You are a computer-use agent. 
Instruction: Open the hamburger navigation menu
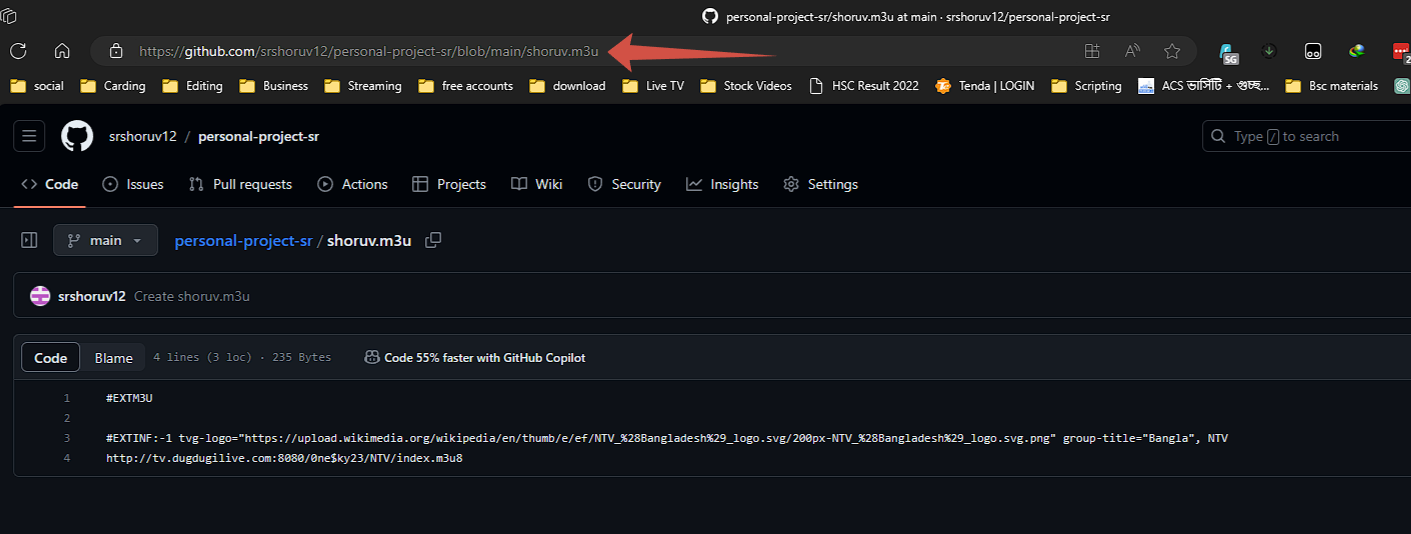point(29,136)
